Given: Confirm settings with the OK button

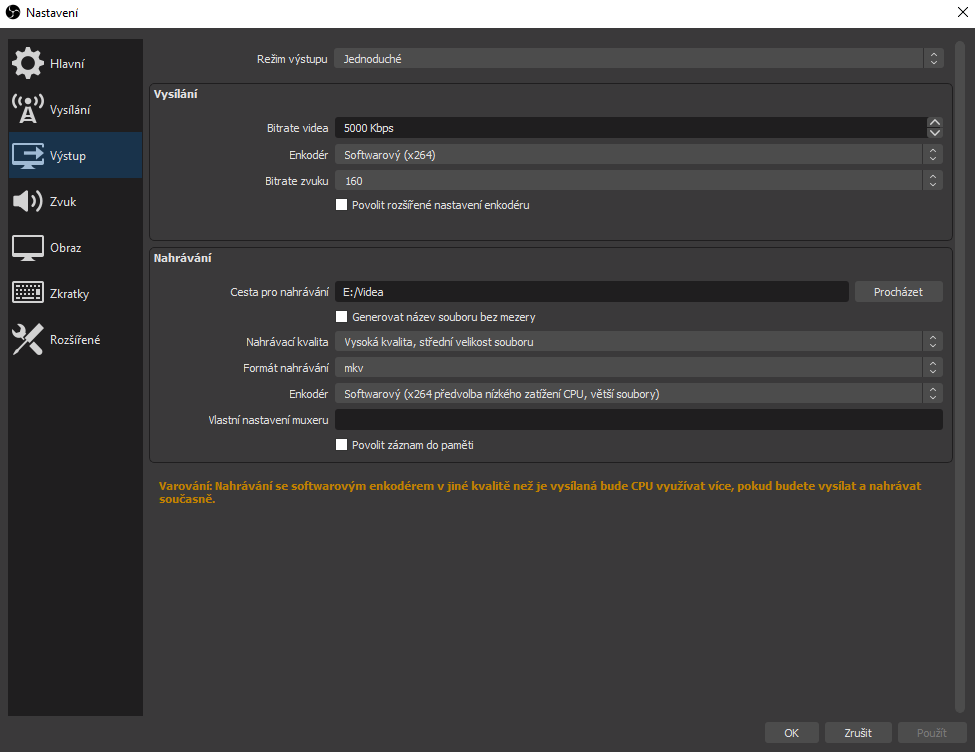Looking at the screenshot, I should (x=791, y=733).
